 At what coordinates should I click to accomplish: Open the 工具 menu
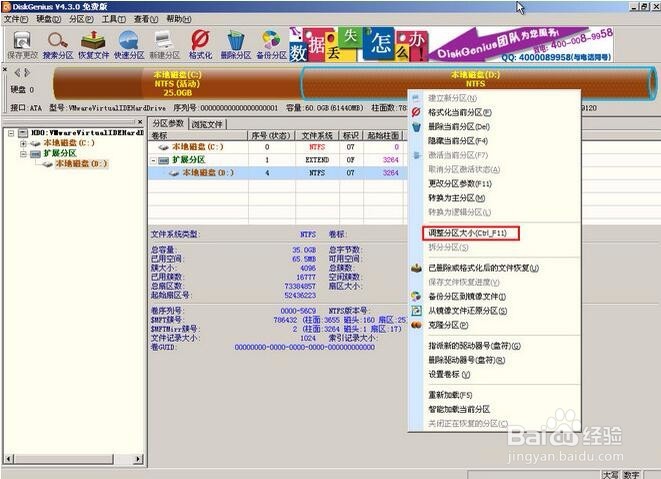click(114, 19)
